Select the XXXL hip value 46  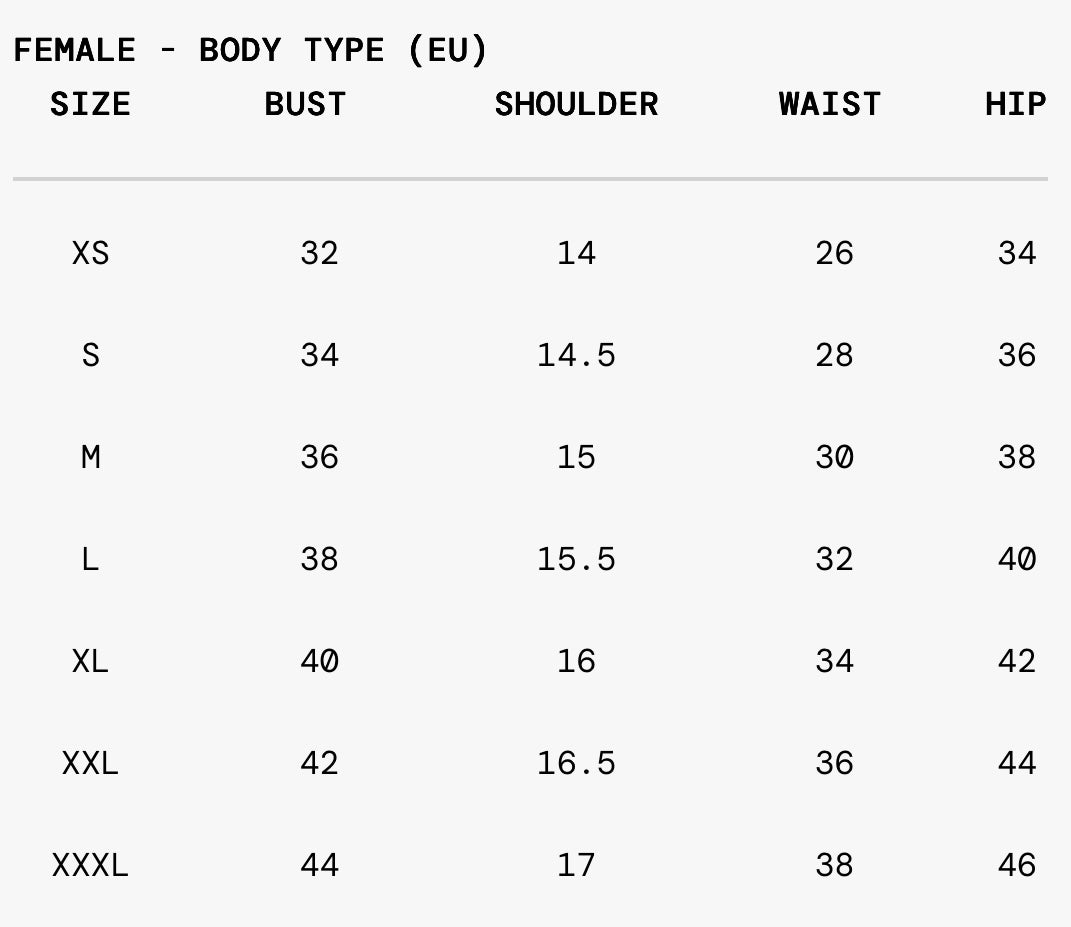1016,865
